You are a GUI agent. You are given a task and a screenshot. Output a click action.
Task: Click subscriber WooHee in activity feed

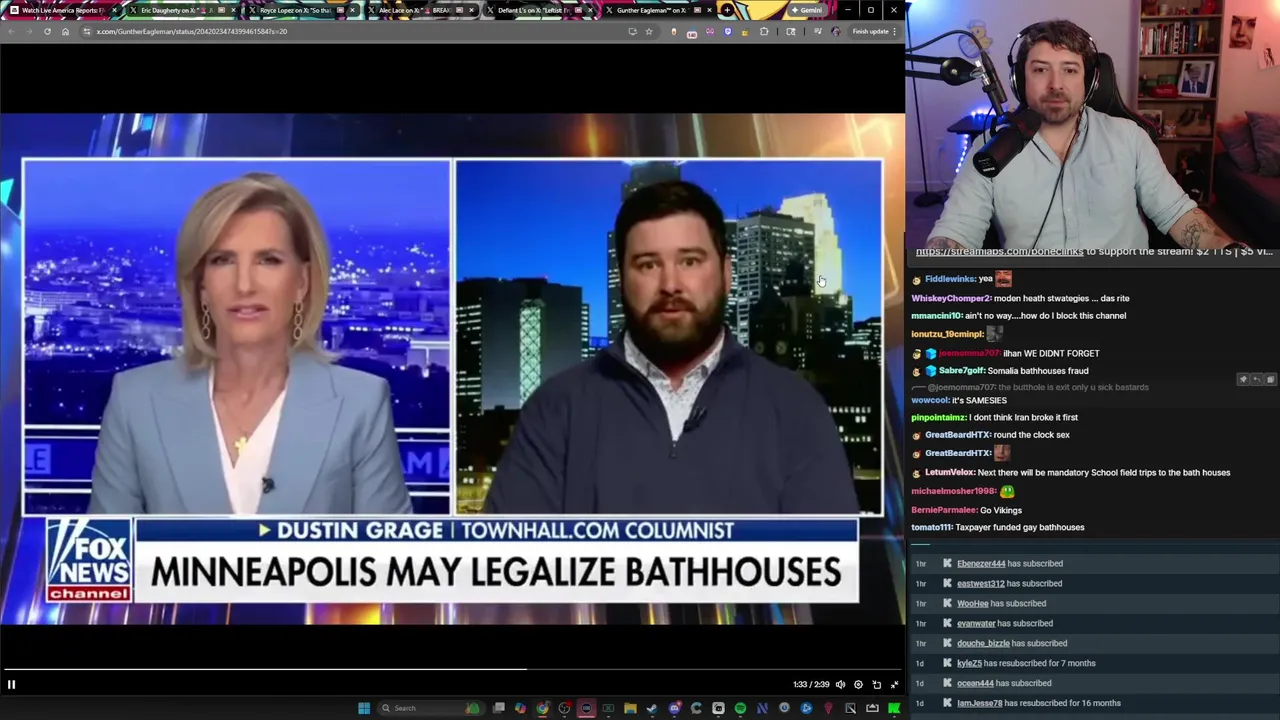(972, 604)
